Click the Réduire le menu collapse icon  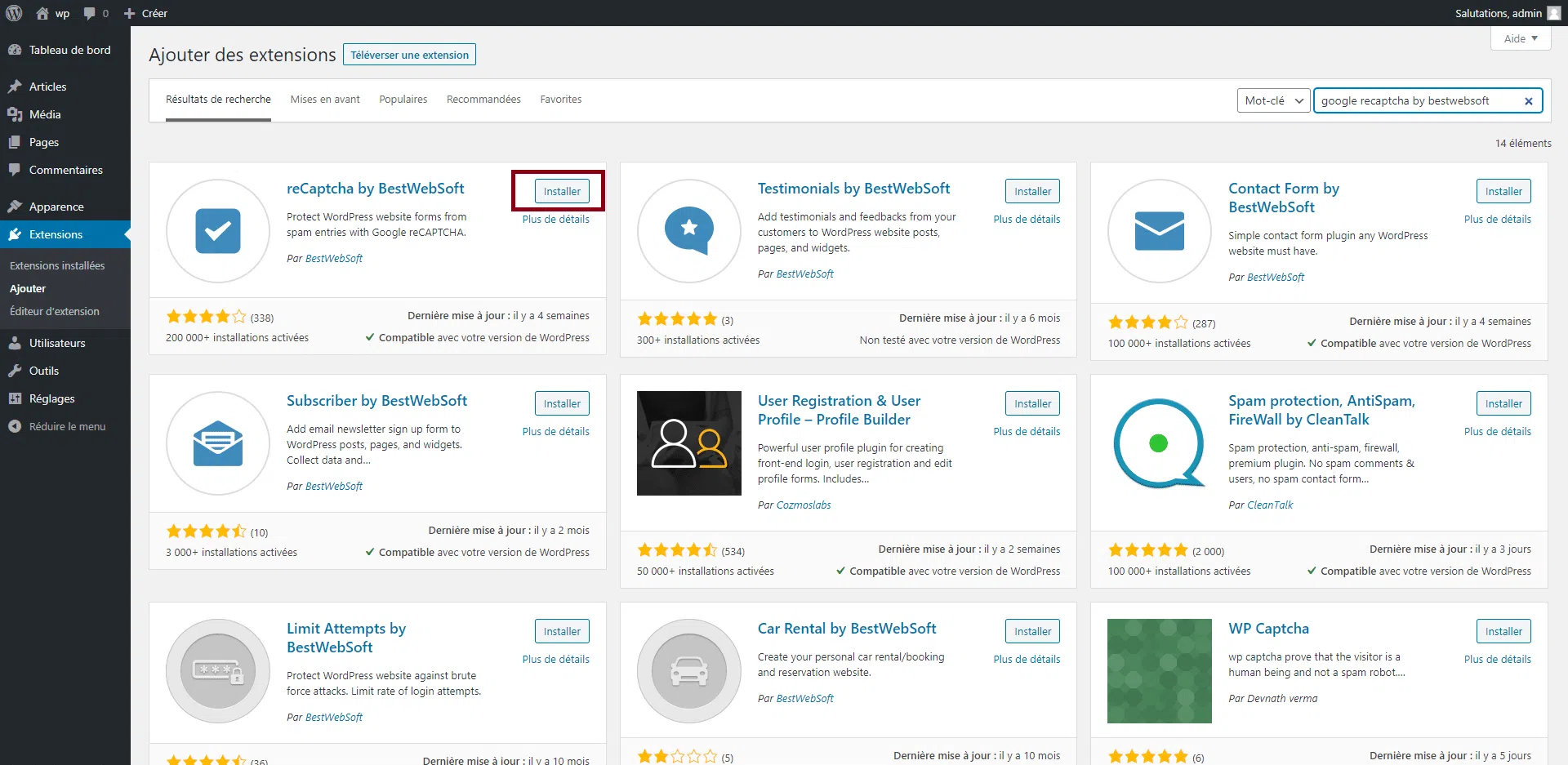(15, 426)
